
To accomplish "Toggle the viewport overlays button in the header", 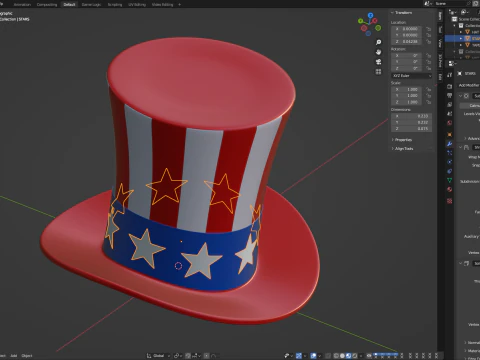I will 313,356.
